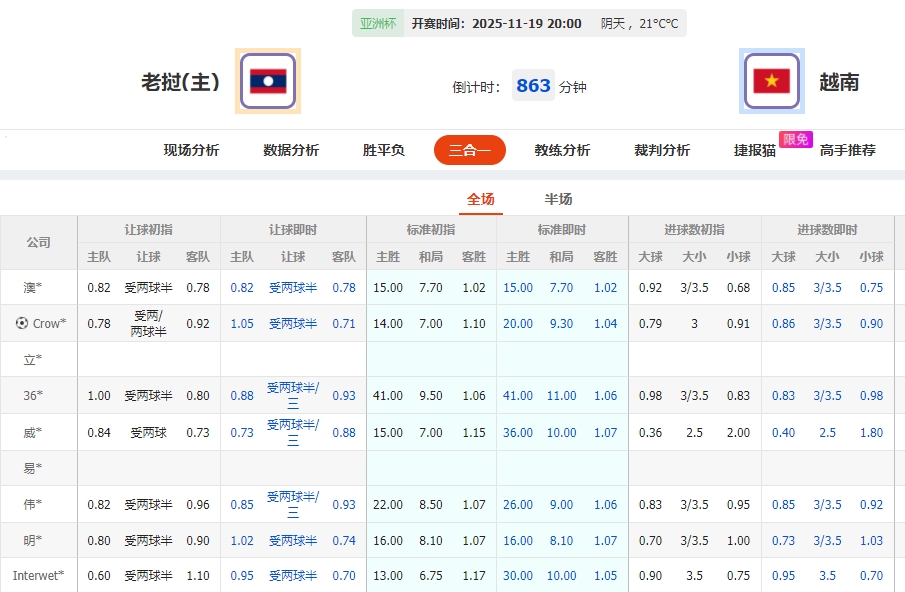Select the active 全场 sub-tab
This screenshot has width=905, height=592.
coord(481,199)
